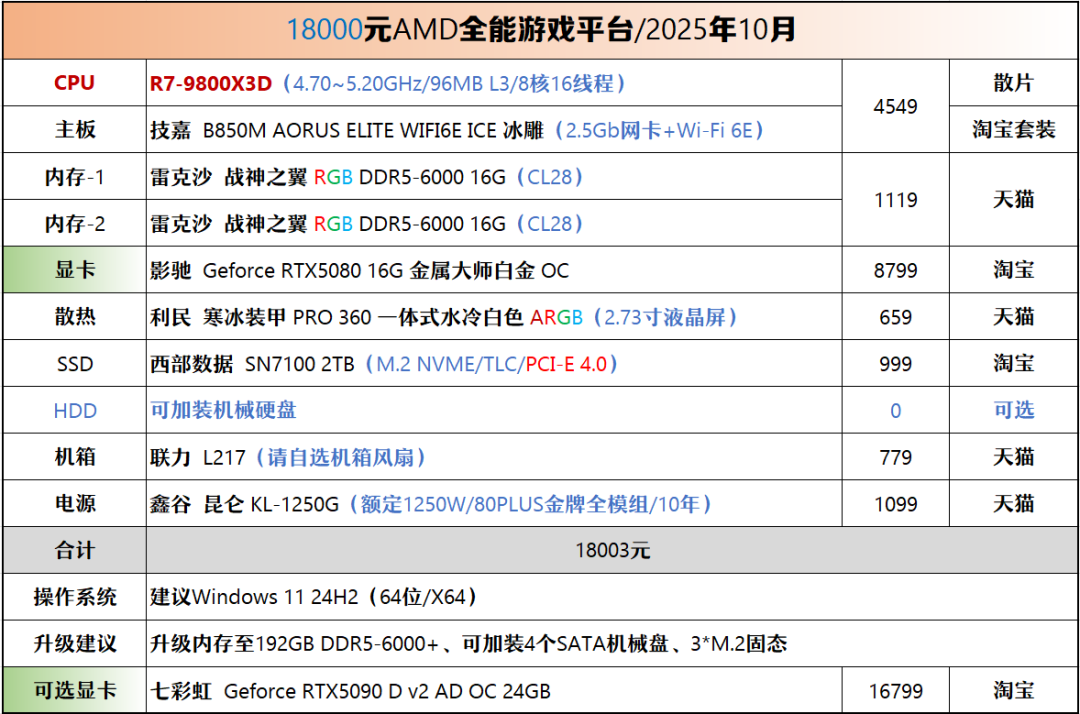Screen dimensions: 1080x714
Task: Click the 七彩虹 RTX5090 D optional GPU cell
Action: pos(350,691)
